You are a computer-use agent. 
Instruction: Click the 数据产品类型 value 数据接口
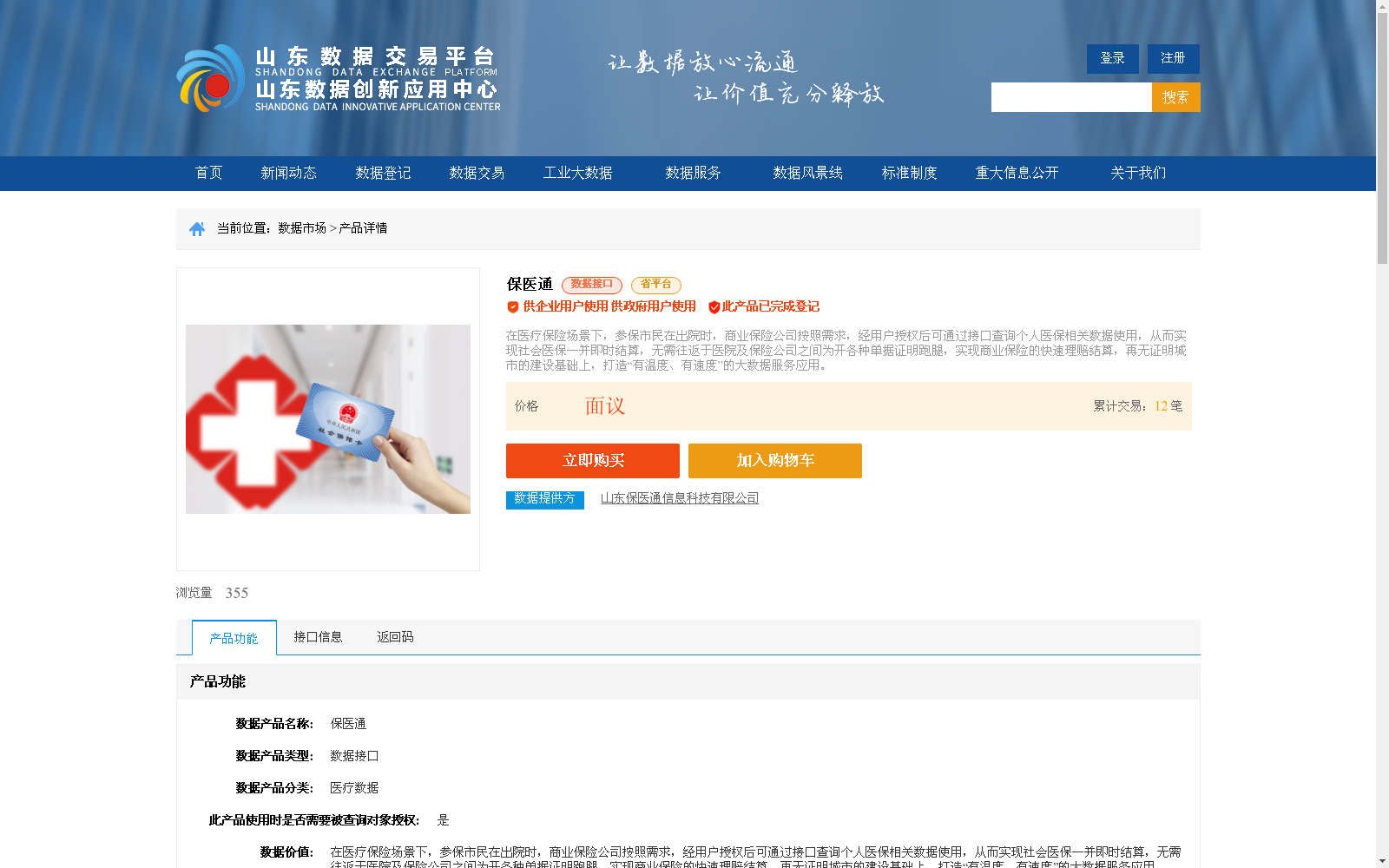[x=354, y=756]
